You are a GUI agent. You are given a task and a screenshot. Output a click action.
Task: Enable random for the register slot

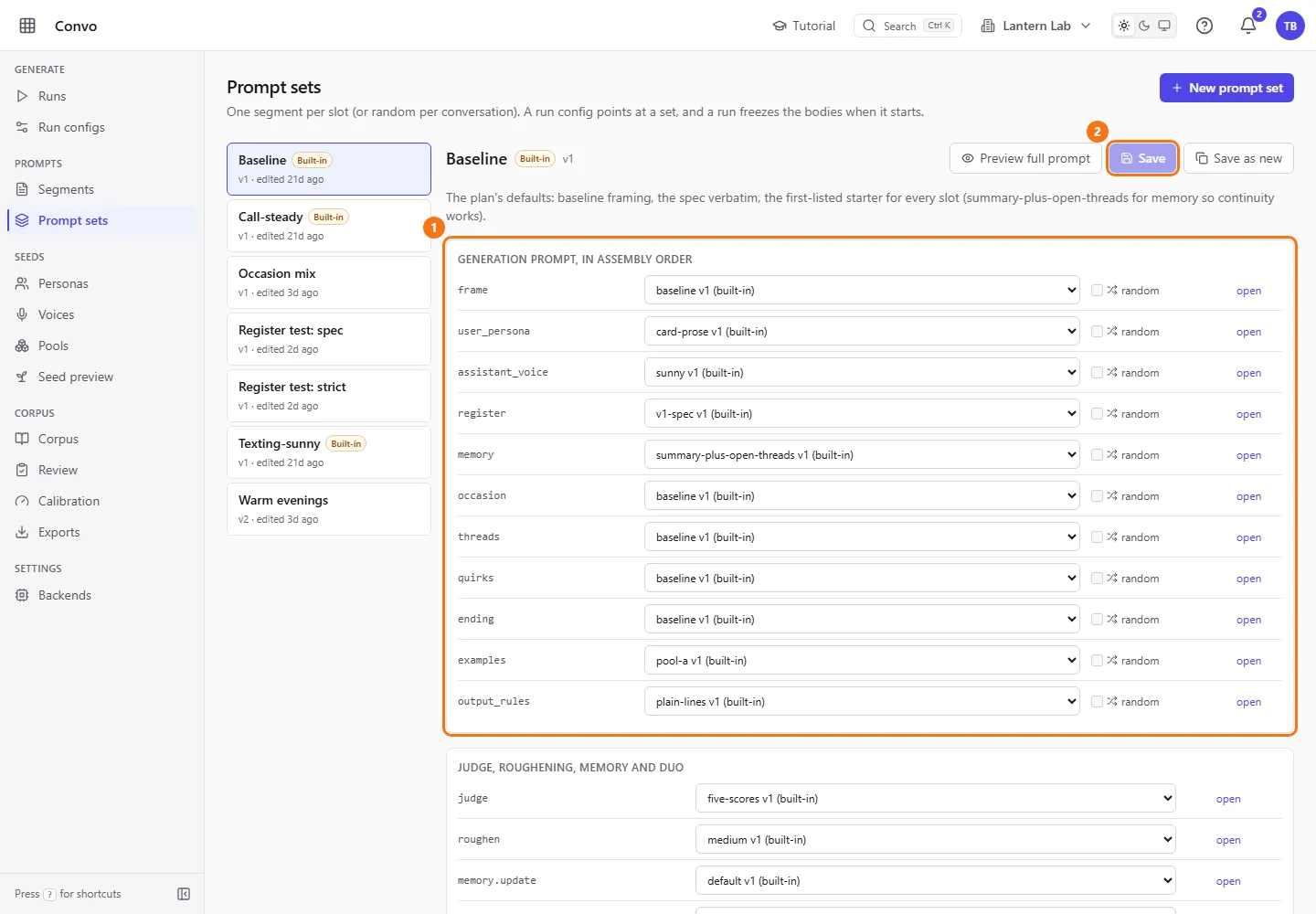[1097, 414]
